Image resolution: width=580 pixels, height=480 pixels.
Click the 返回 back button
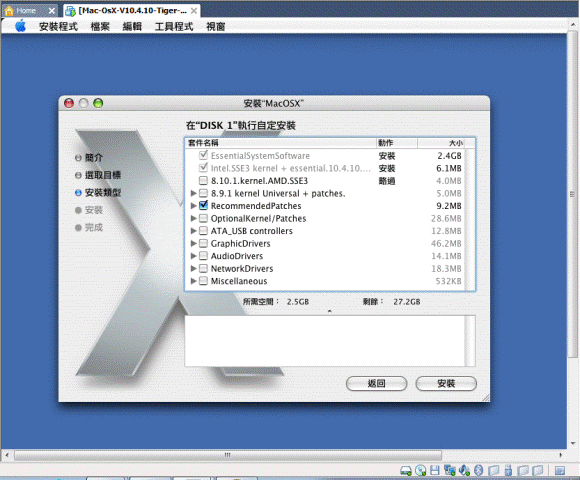tap(377, 383)
